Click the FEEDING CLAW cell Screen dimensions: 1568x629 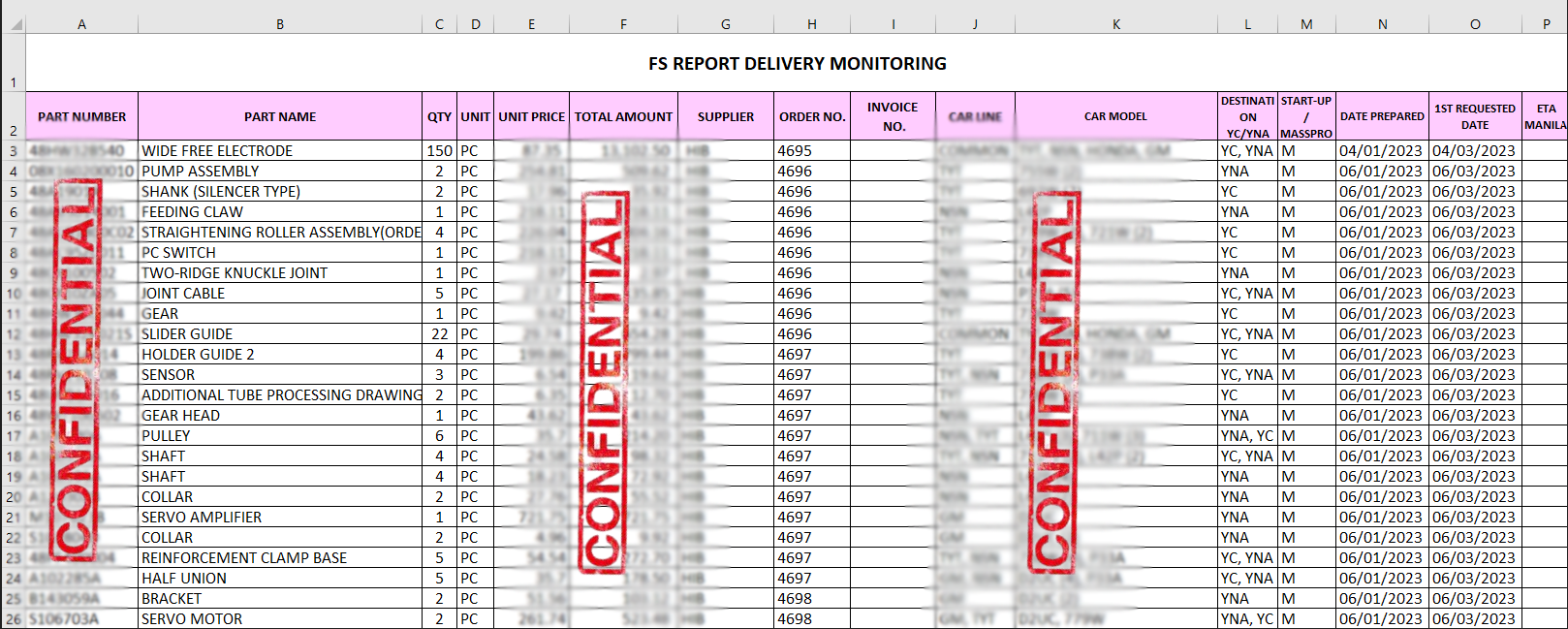pos(280,212)
